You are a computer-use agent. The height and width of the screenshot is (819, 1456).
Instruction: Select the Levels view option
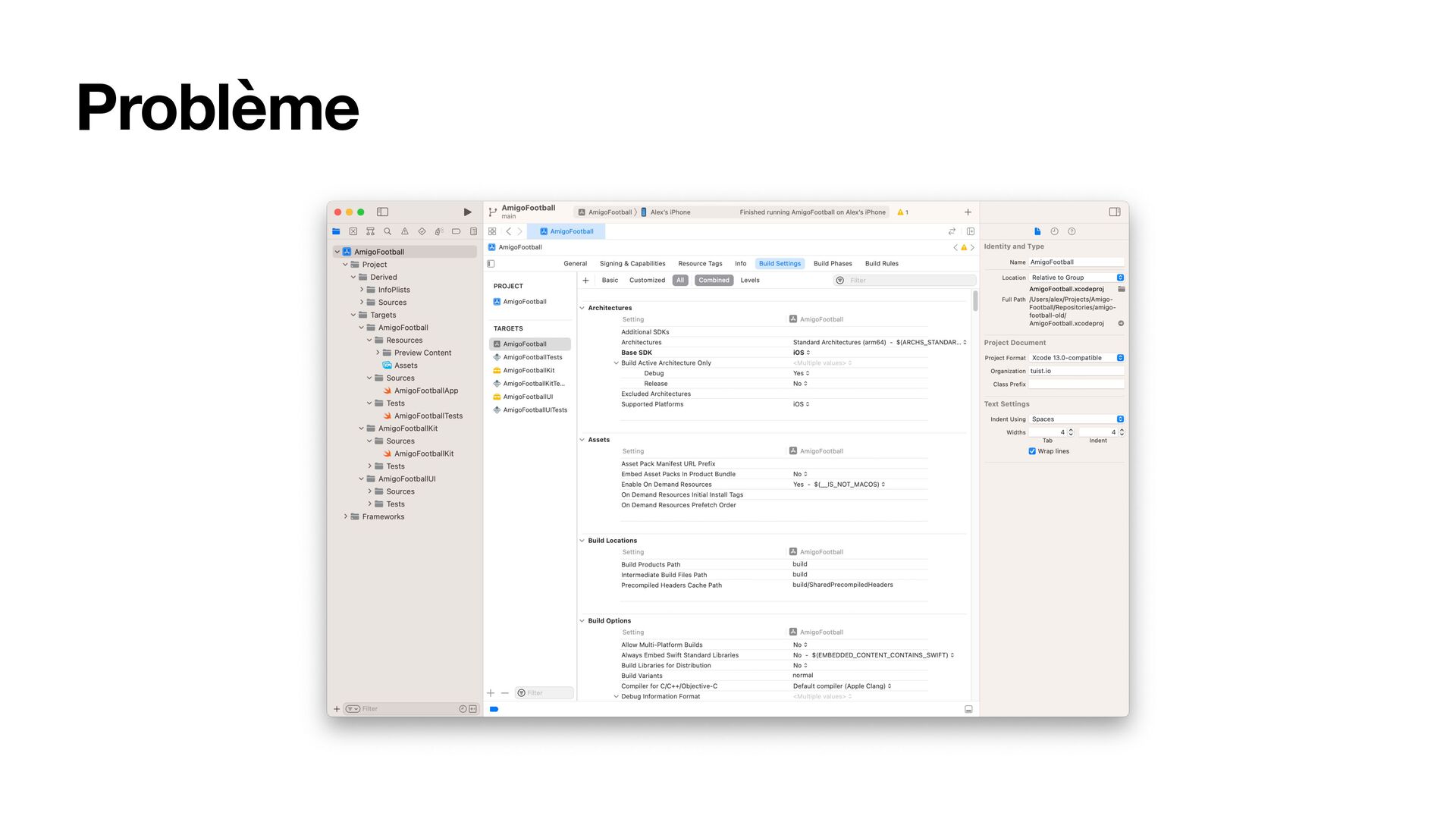click(x=750, y=281)
